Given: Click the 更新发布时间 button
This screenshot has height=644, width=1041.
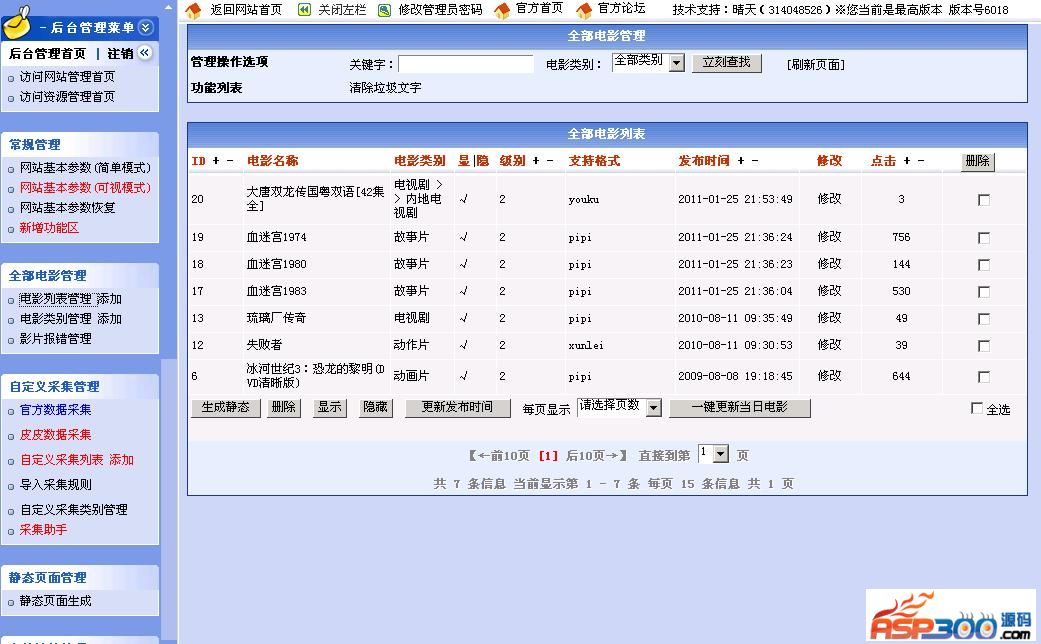Looking at the screenshot, I should click(457, 408).
